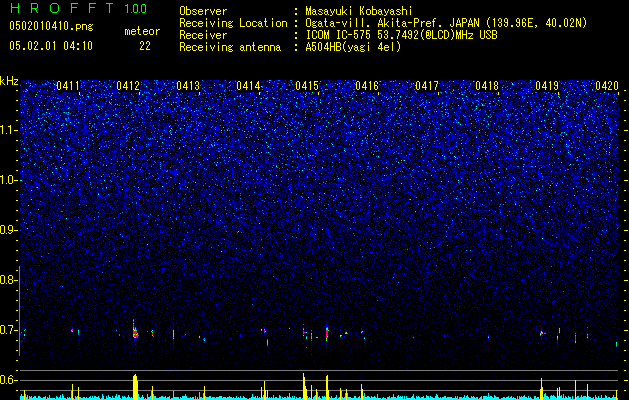Click the Receiving antenna label
Screen dimensions: 629x400
coord(230,47)
